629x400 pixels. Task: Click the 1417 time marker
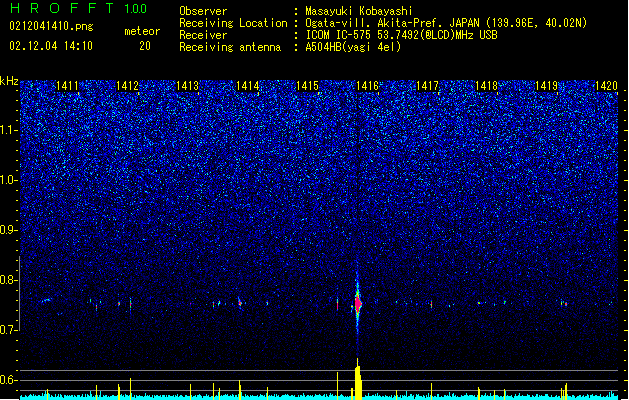pyautogui.click(x=428, y=86)
